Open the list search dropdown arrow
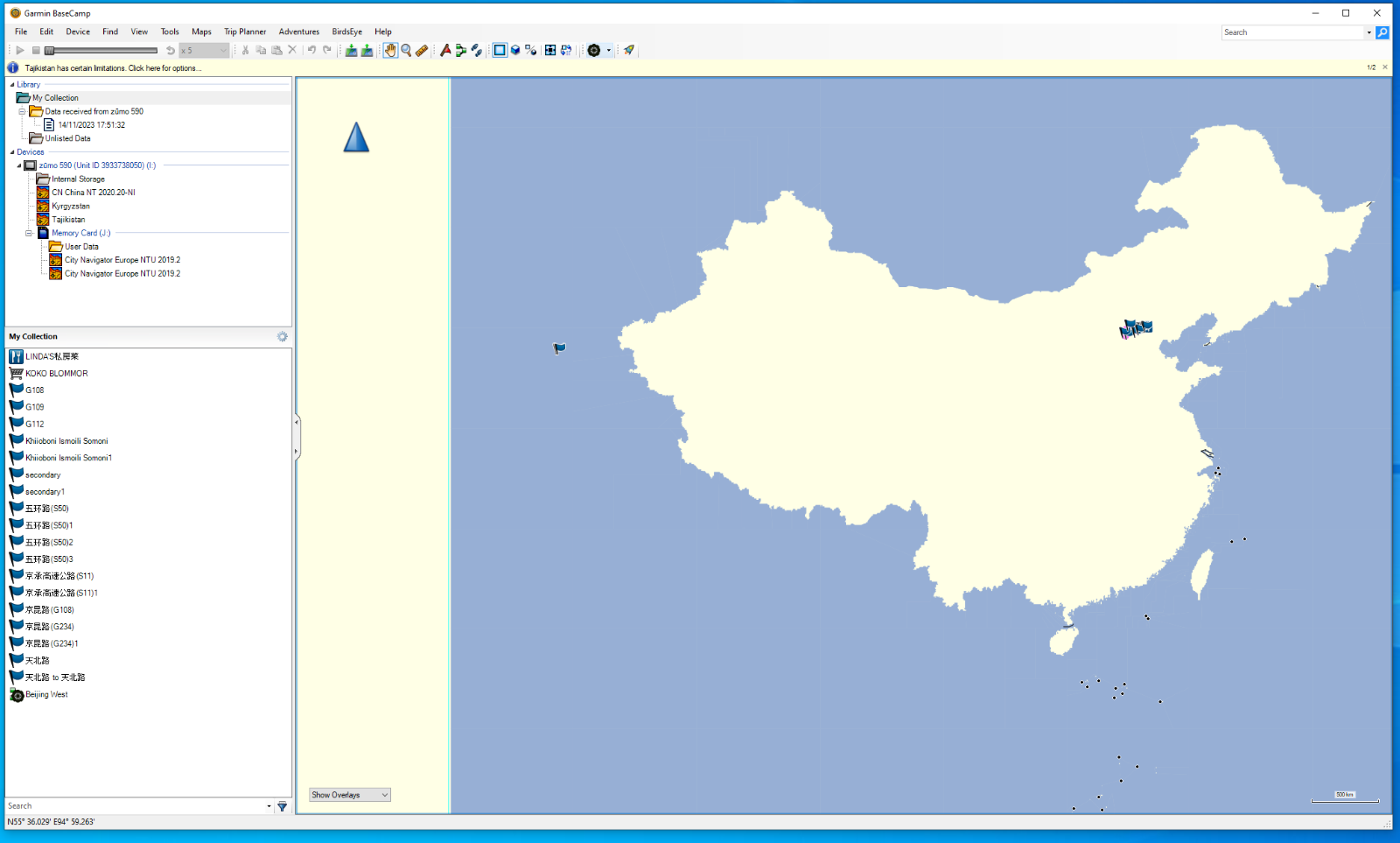 tap(269, 806)
